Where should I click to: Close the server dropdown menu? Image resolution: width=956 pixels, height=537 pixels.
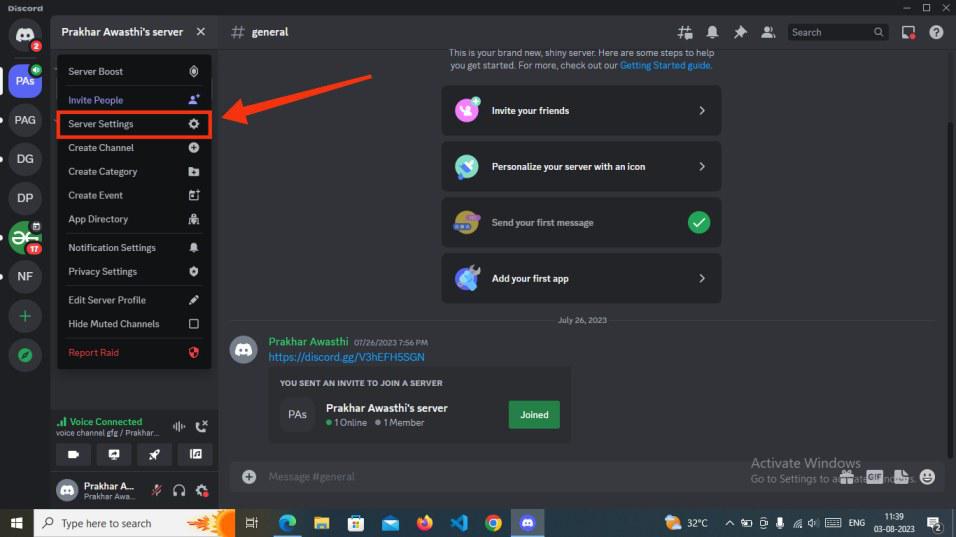click(x=201, y=32)
